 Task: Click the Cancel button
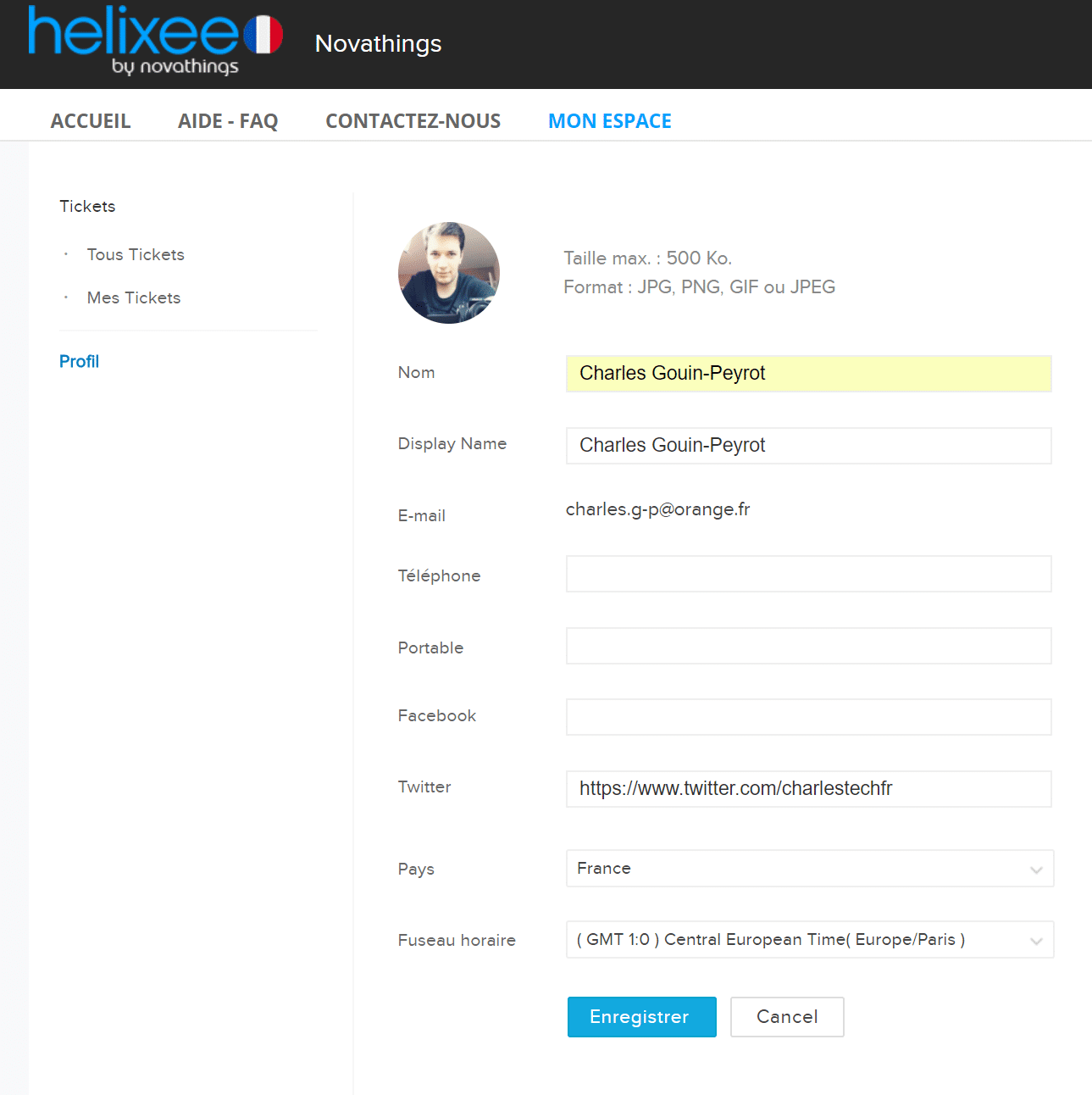[787, 1017]
